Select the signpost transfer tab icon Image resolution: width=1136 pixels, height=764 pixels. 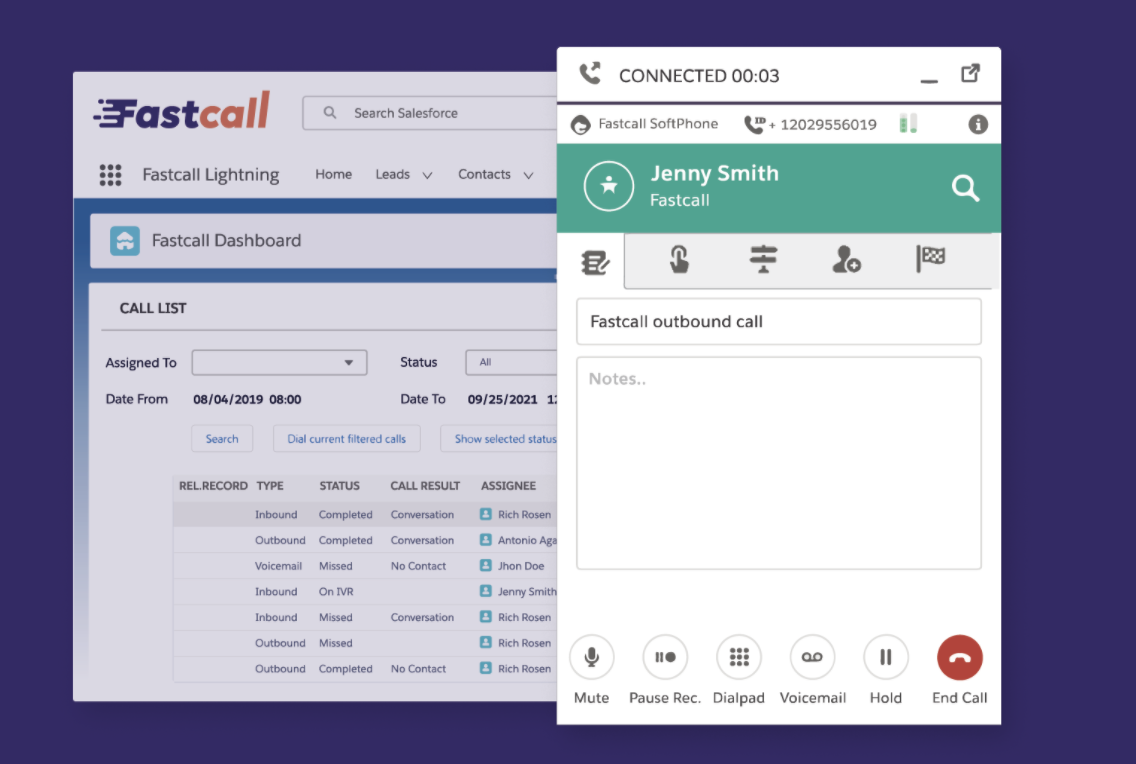click(763, 259)
